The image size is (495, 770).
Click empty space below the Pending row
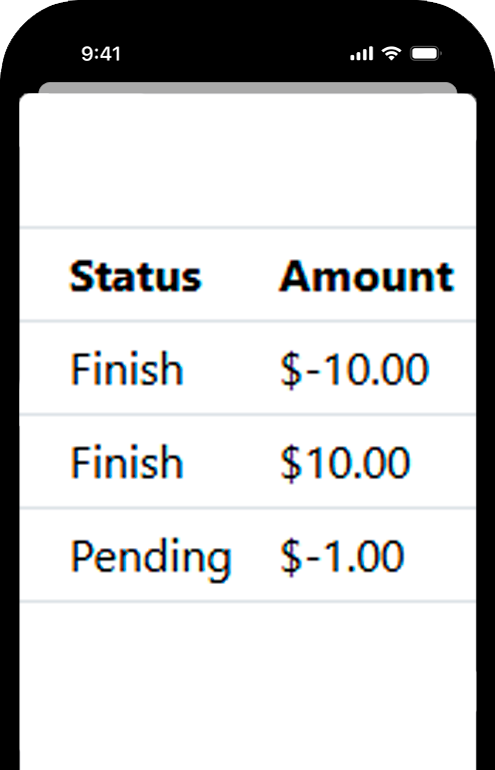click(x=248, y=686)
